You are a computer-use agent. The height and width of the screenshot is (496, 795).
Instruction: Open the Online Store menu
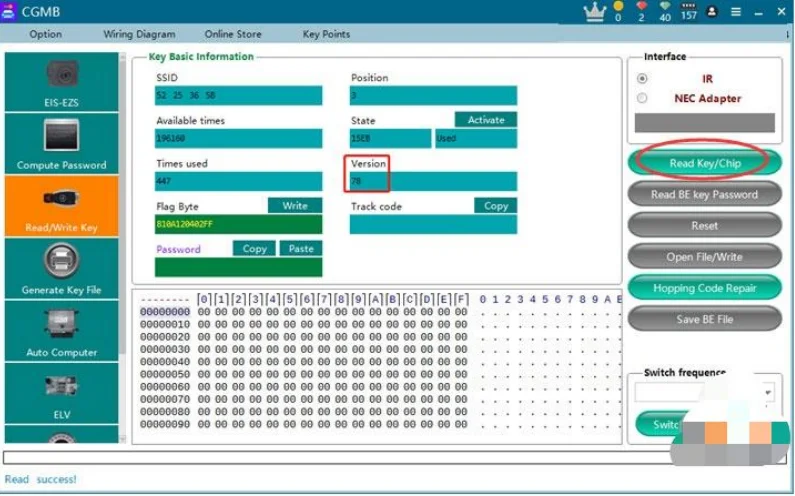point(233,34)
